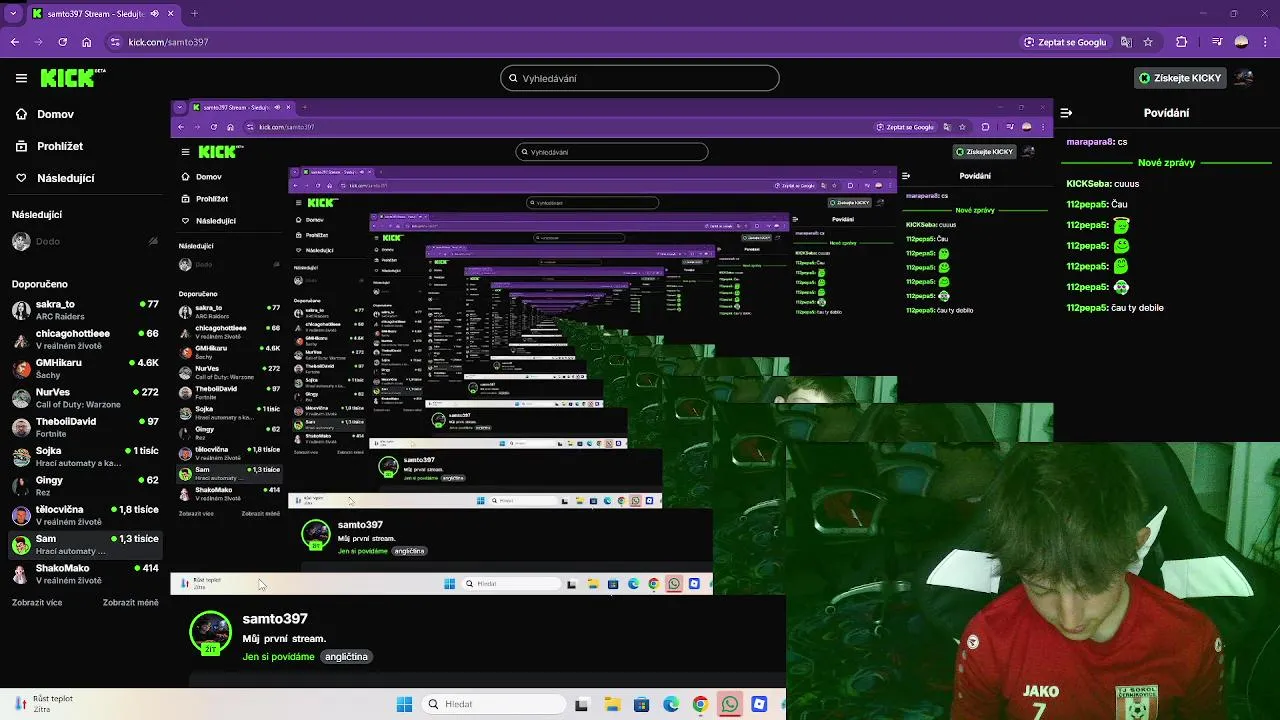
Task: Open recommended channel Sam
Action: (84, 544)
